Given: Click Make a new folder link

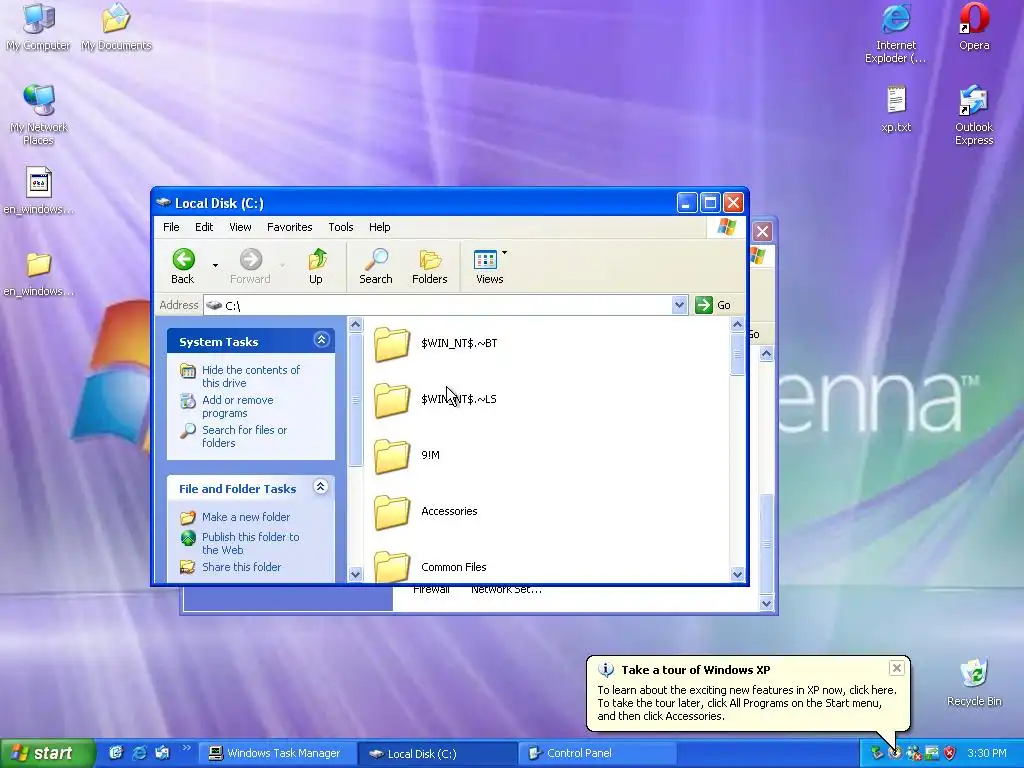Looking at the screenshot, I should coord(246,517).
